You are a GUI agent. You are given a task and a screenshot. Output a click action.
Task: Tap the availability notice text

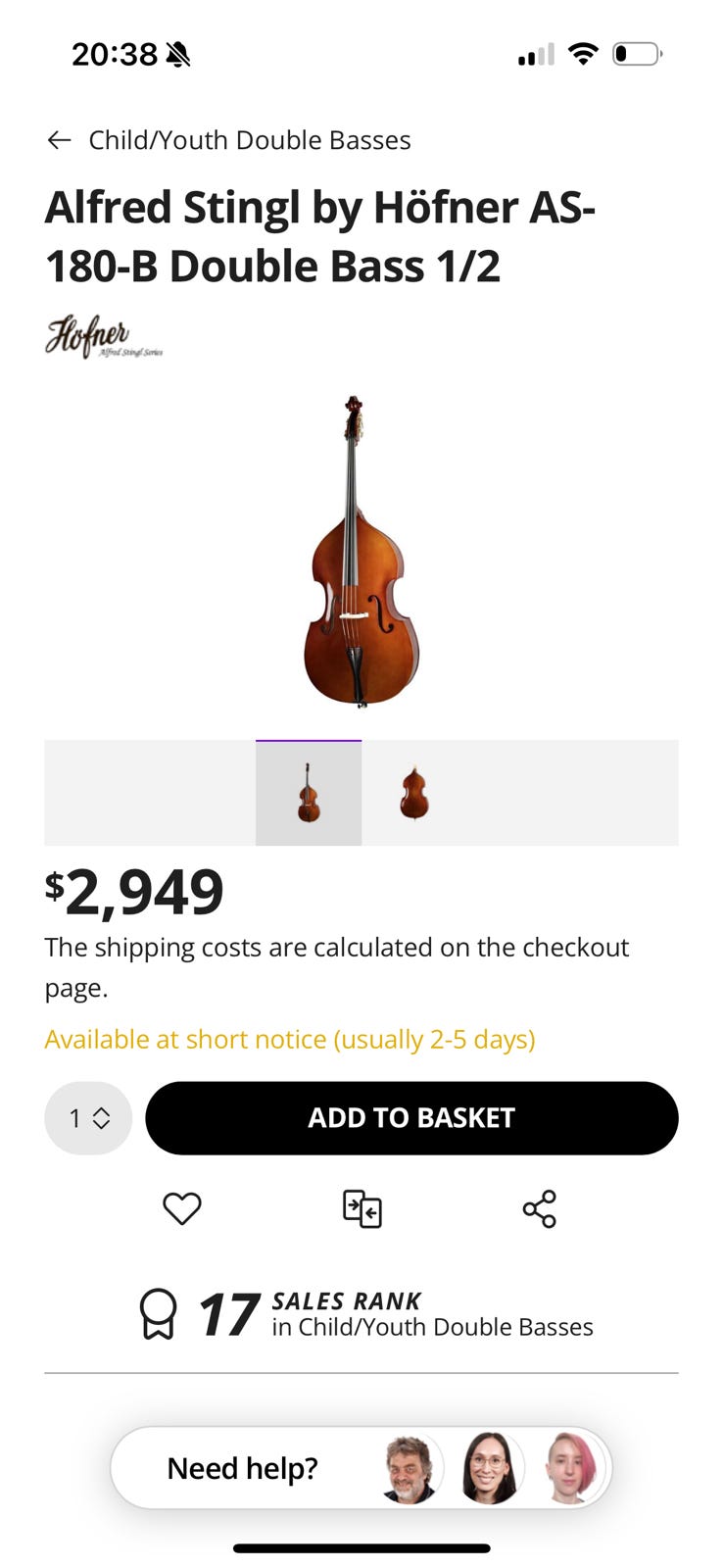(x=290, y=1039)
